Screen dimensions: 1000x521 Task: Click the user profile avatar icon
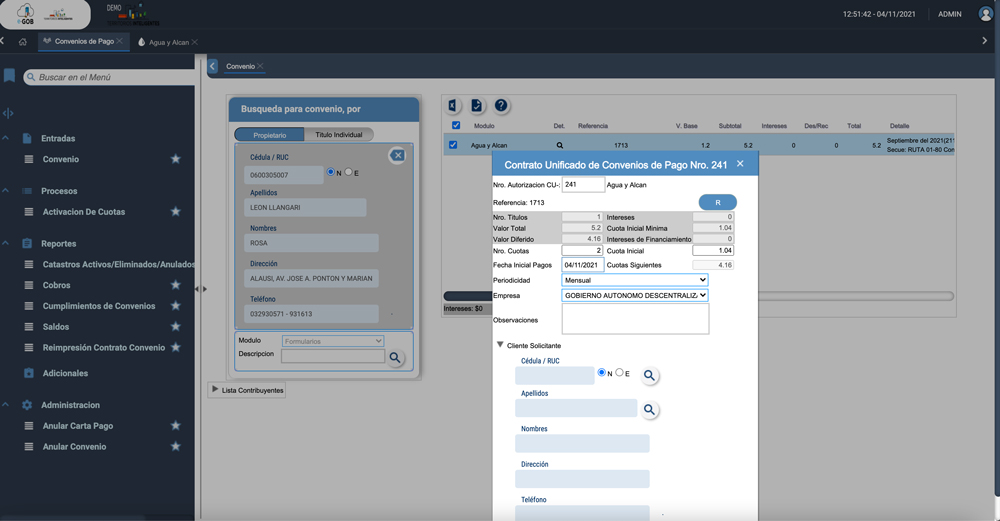tap(986, 15)
